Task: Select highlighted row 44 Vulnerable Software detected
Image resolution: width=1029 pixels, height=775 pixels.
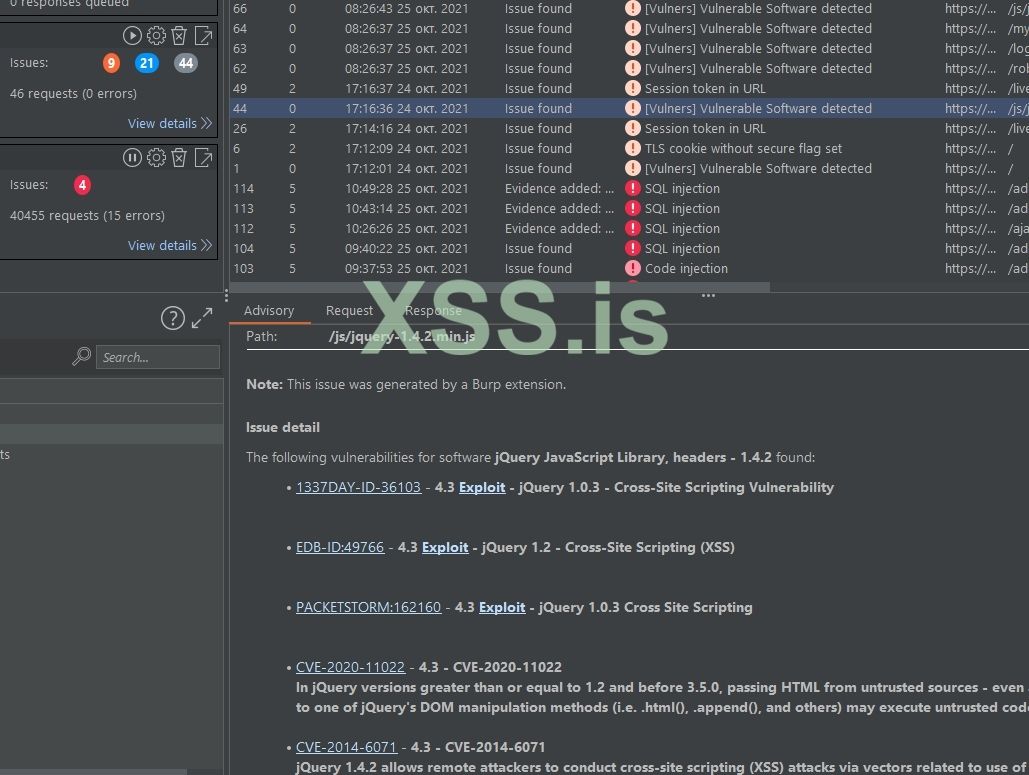Action: click(629, 108)
